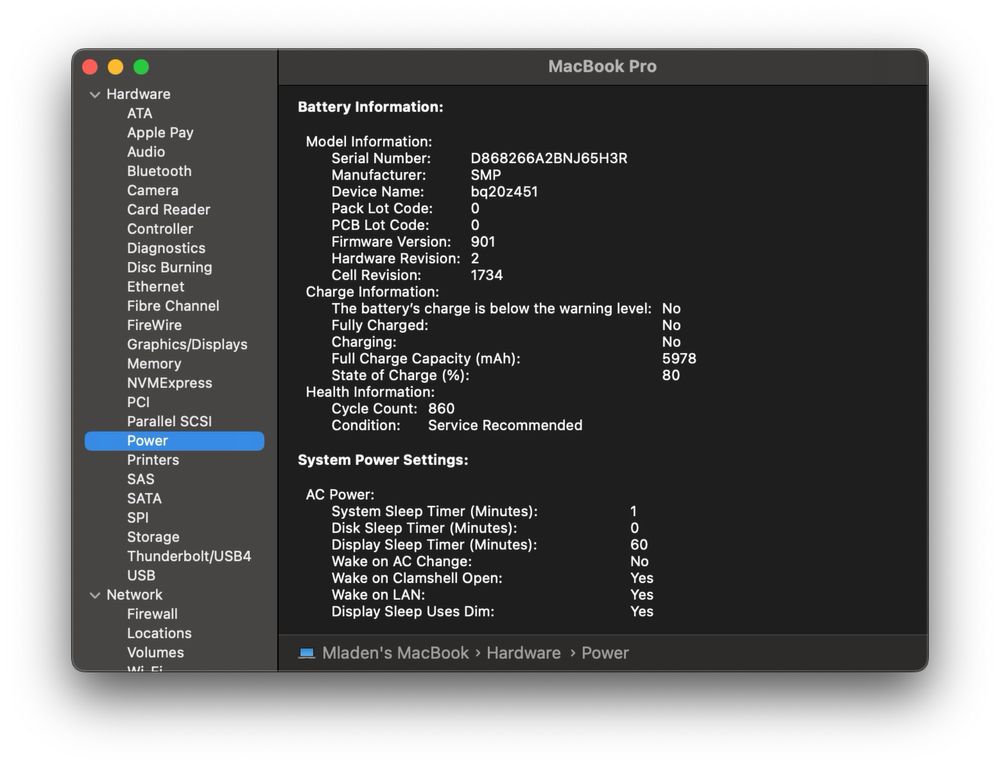Select NVMExpress in the sidebar
Image resolution: width=1000 pixels, height=767 pixels.
[170, 383]
